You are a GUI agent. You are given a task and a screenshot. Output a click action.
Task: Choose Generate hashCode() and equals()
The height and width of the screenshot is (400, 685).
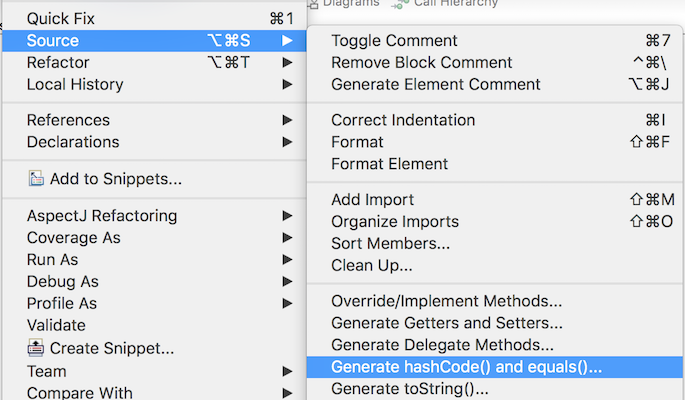pyautogui.click(x=466, y=367)
